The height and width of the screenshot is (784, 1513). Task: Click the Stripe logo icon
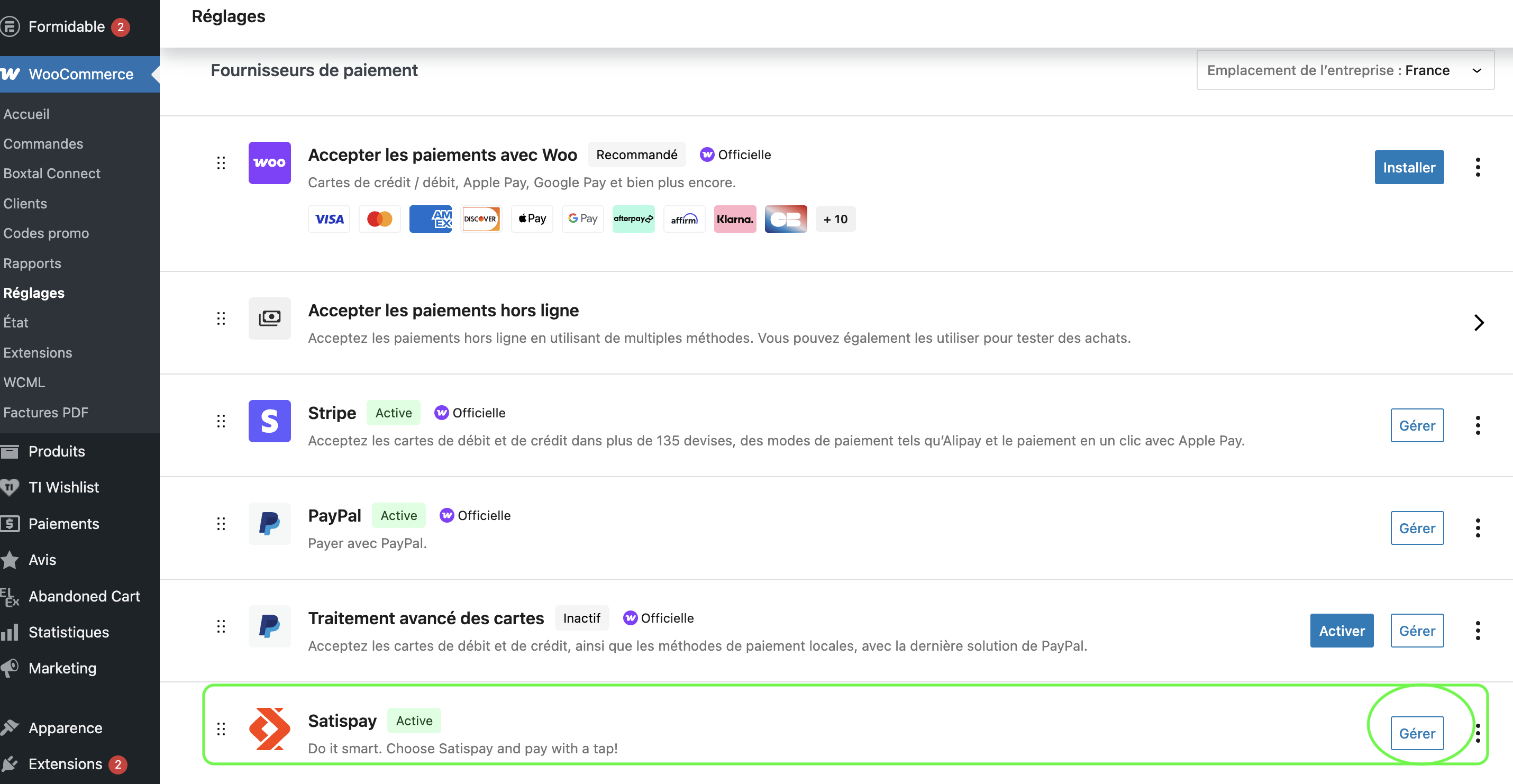click(x=269, y=421)
